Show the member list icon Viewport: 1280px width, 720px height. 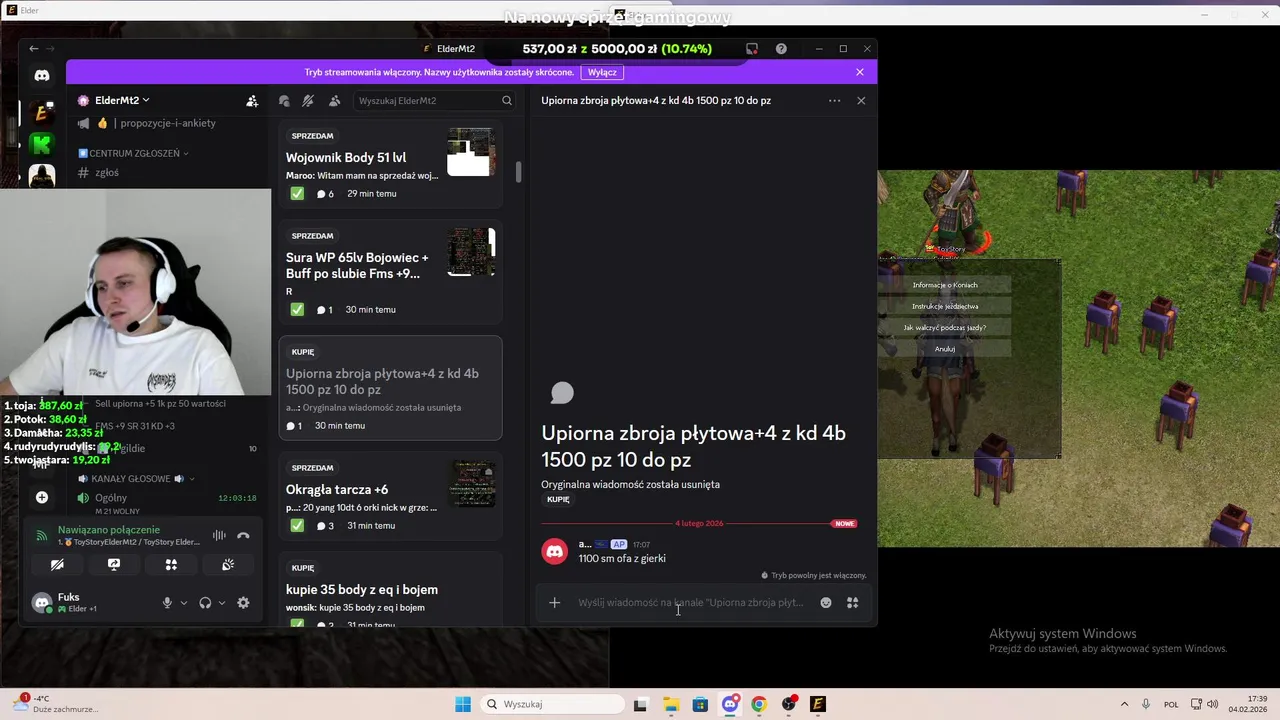pos(334,101)
